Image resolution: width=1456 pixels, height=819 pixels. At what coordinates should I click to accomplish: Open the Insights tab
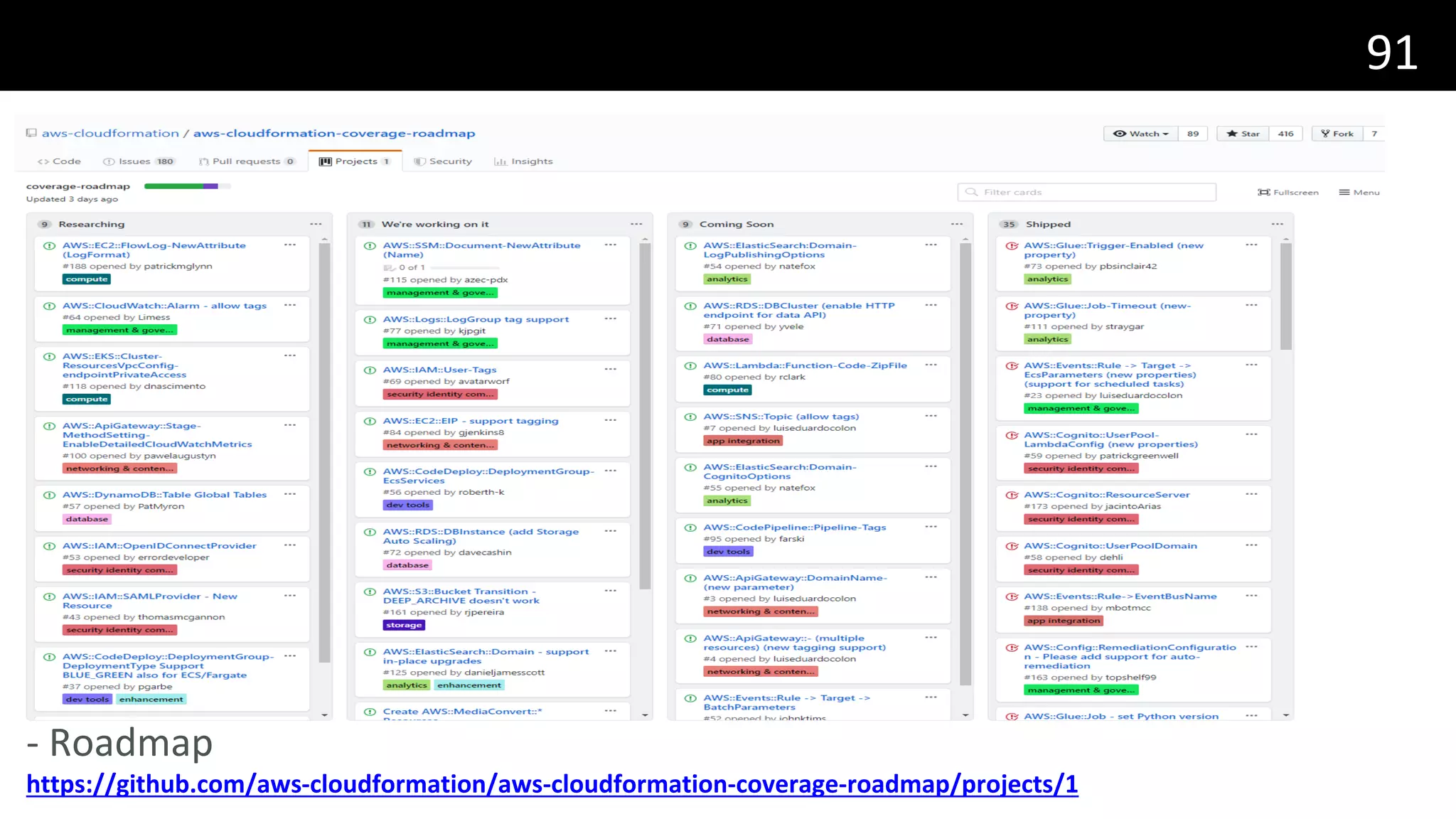(523, 161)
